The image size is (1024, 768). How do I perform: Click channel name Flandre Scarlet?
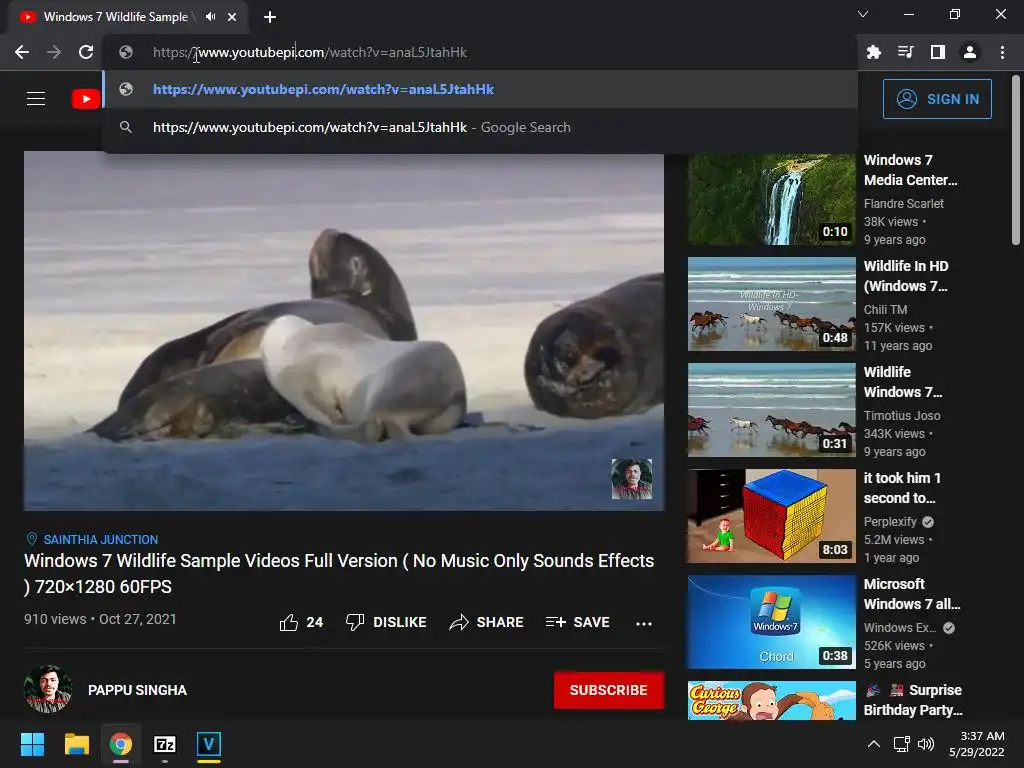coord(903,204)
